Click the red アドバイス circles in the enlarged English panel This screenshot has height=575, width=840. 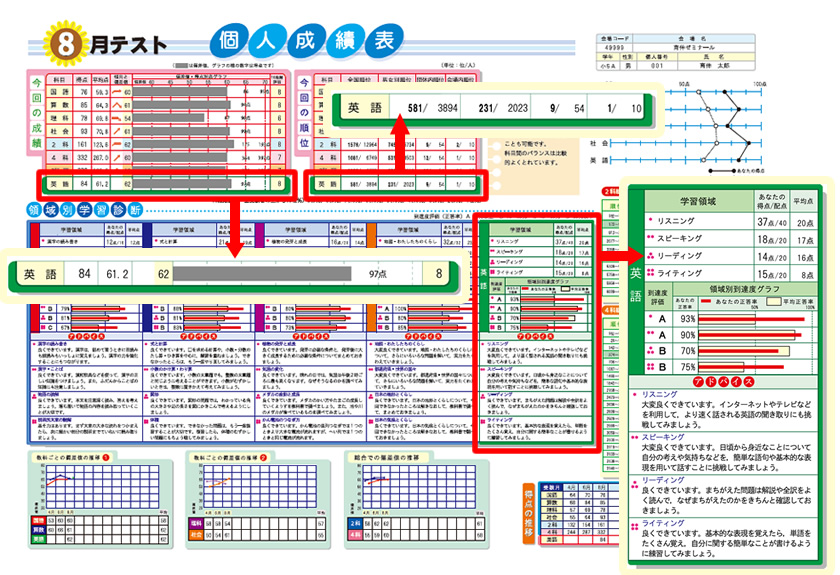[x=723, y=382]
